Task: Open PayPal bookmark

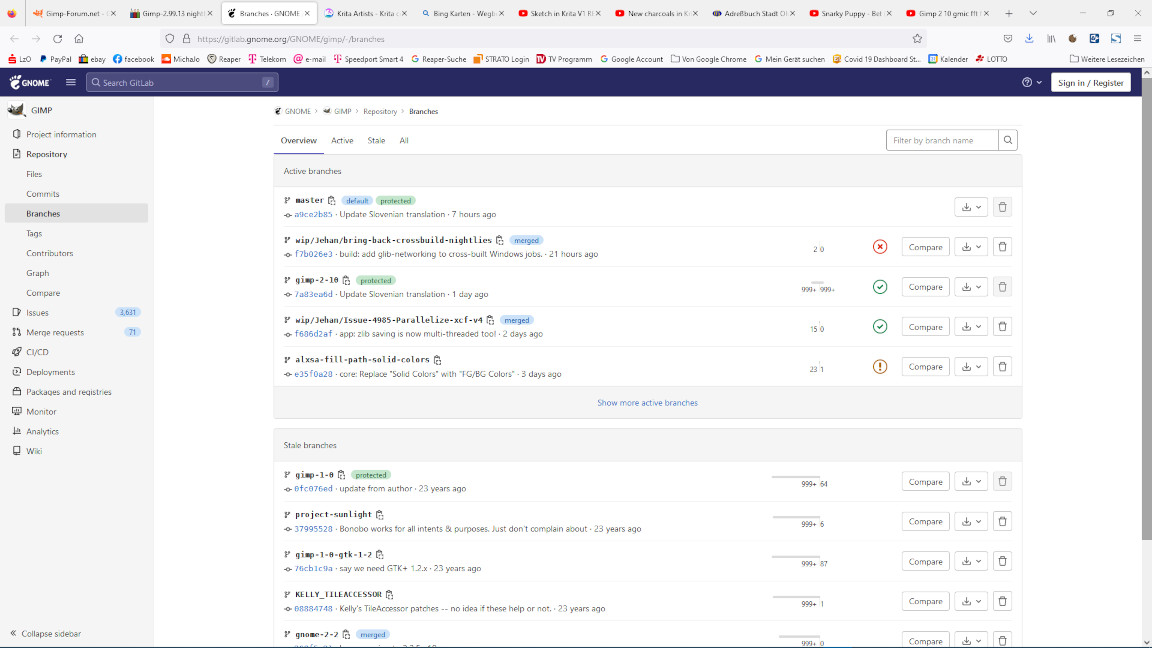Action: [56, 59]
